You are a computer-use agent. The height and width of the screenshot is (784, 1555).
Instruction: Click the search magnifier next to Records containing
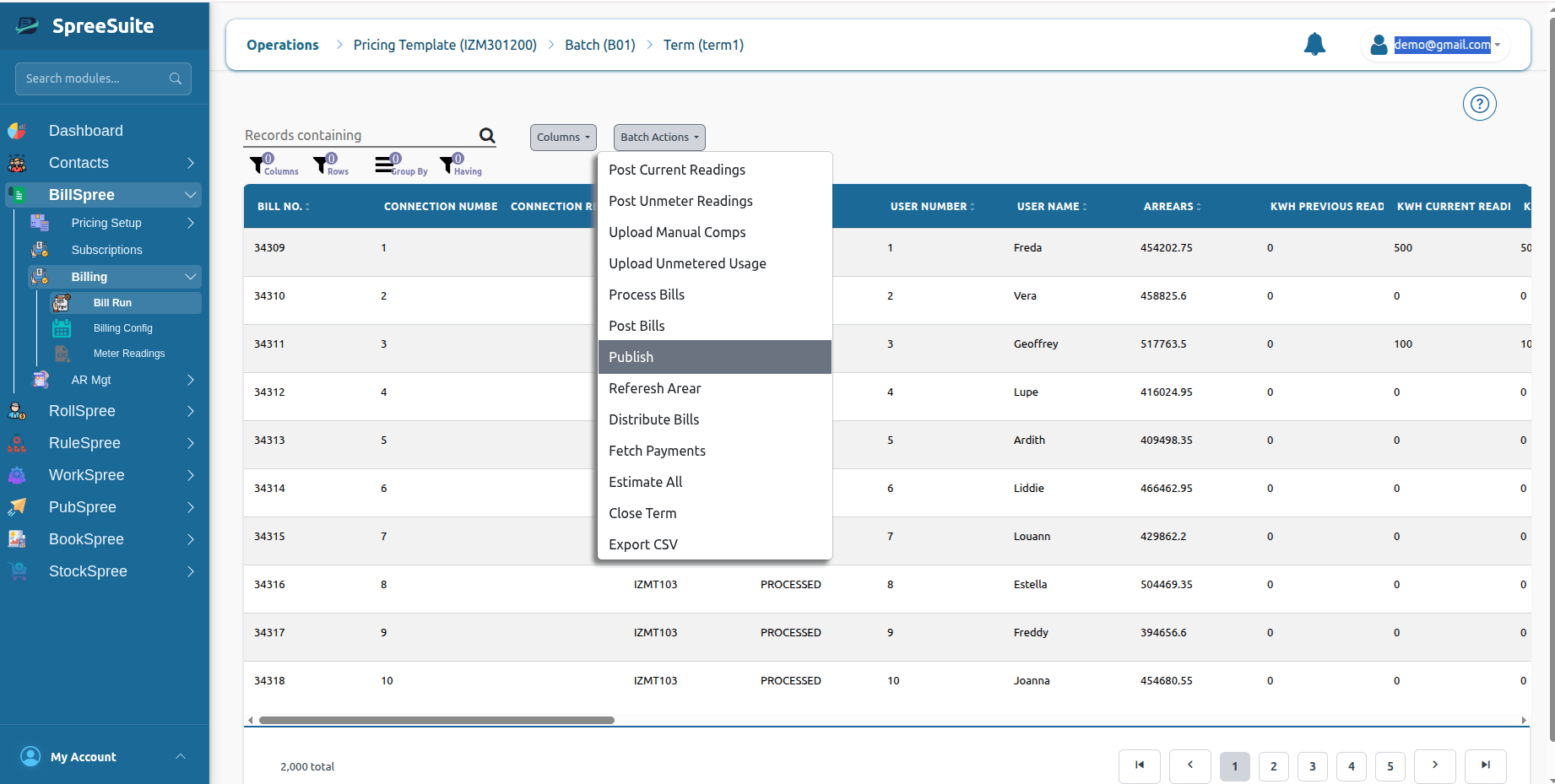tap(487, 135)
